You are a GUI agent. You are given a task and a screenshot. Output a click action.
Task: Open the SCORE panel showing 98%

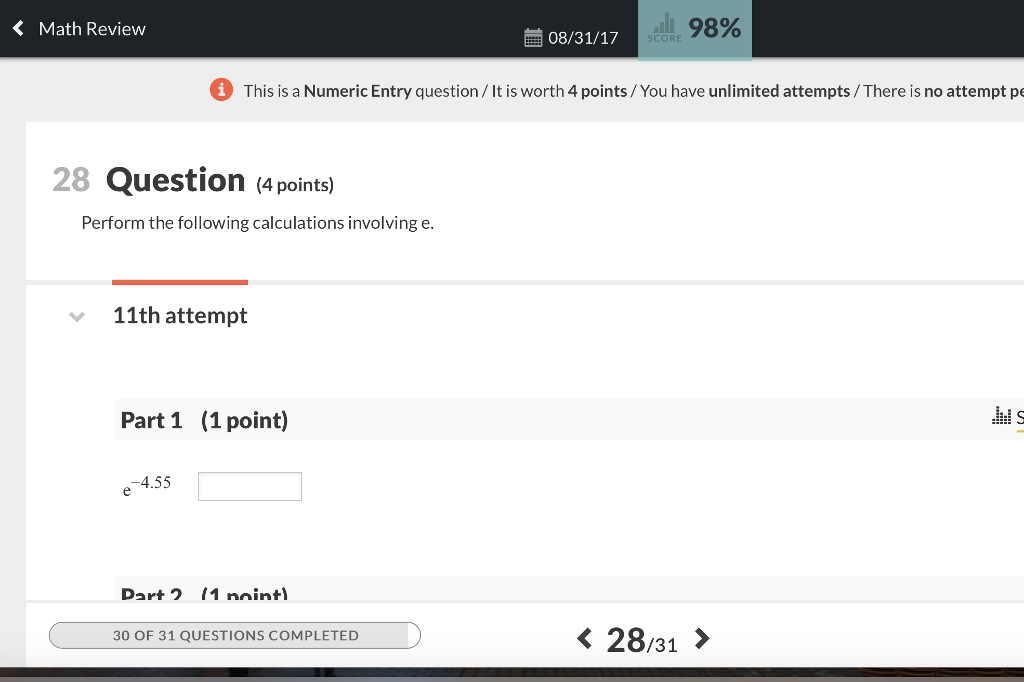[694, 30]
